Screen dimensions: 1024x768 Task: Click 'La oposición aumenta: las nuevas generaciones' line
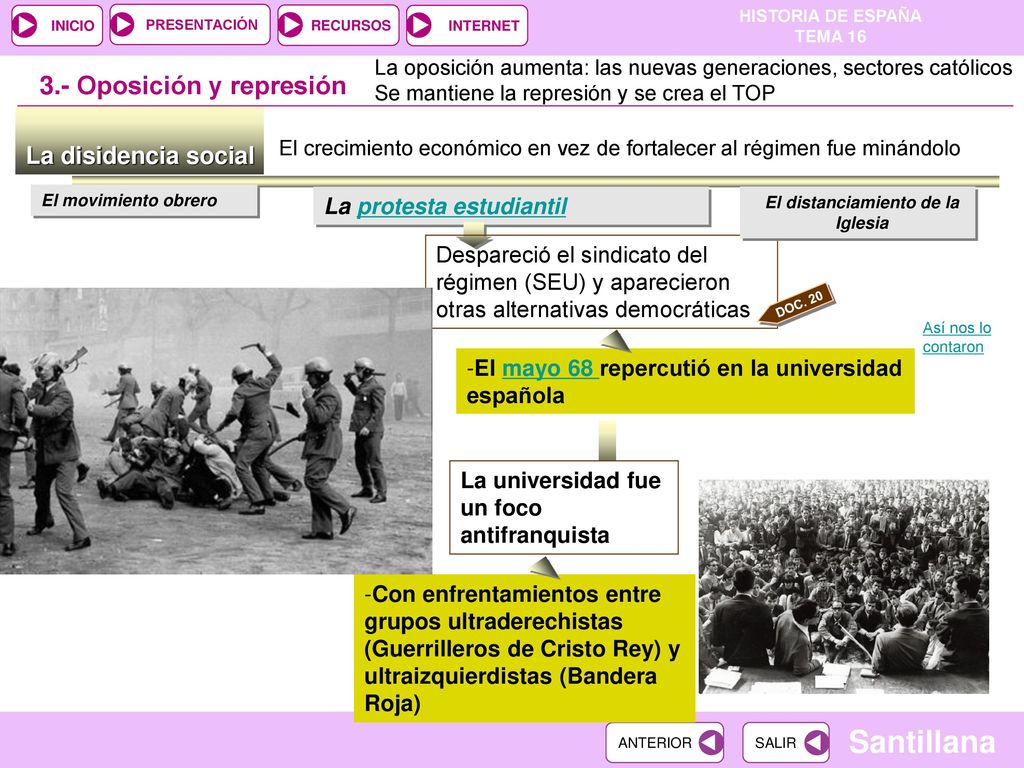[x=693, y=68]
